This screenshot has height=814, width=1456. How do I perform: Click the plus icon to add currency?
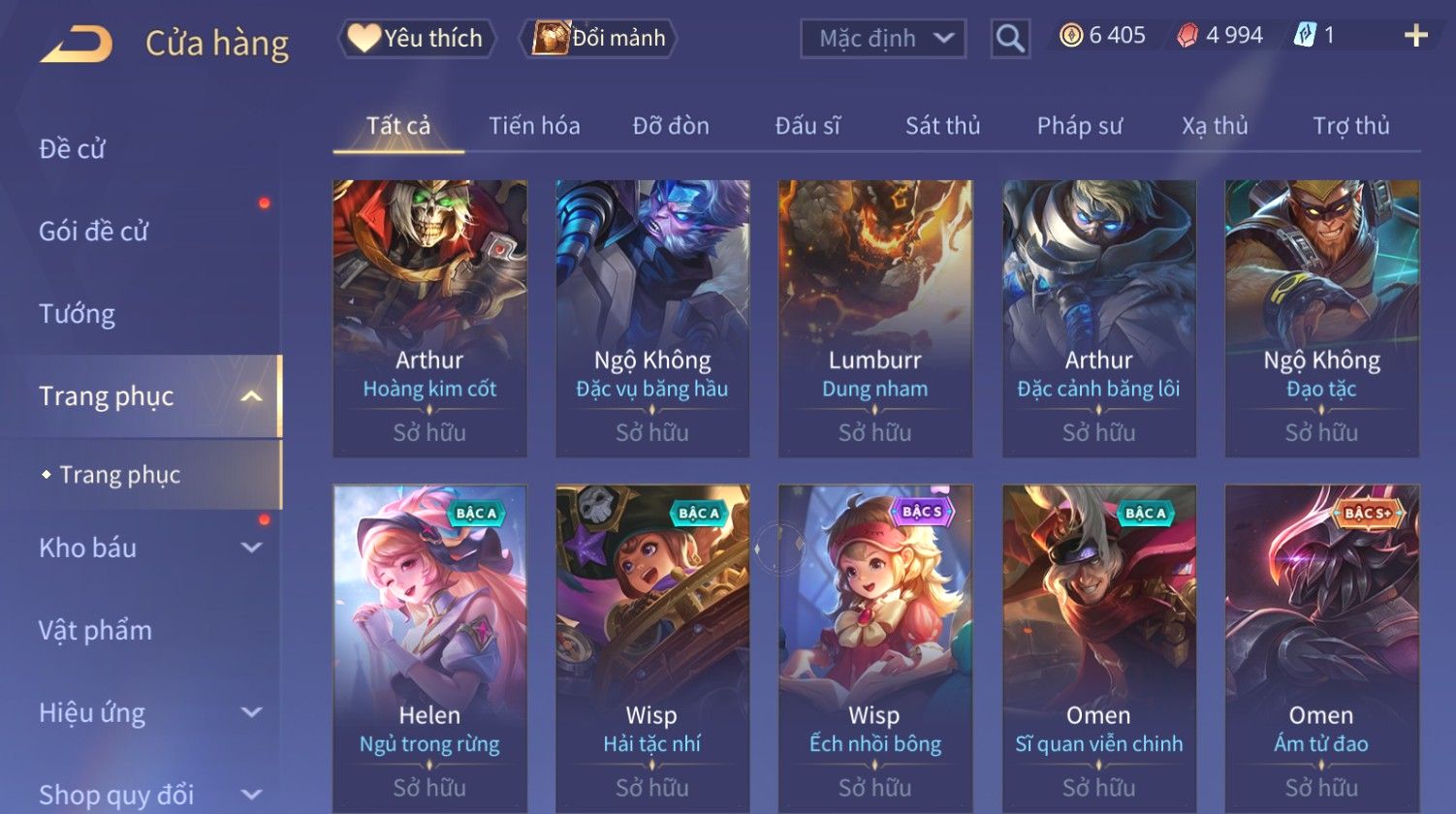point(1416,36)
